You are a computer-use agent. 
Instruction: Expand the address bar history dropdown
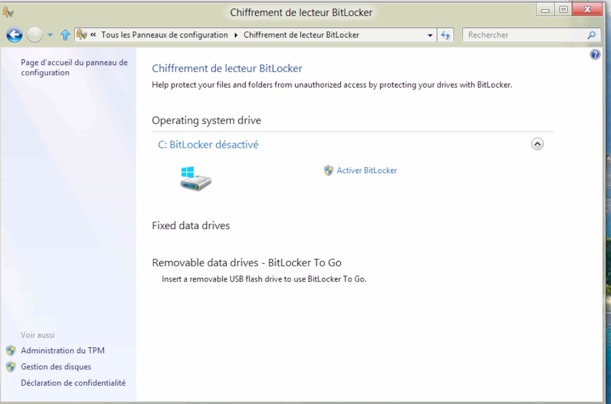(x=430, y=35)
